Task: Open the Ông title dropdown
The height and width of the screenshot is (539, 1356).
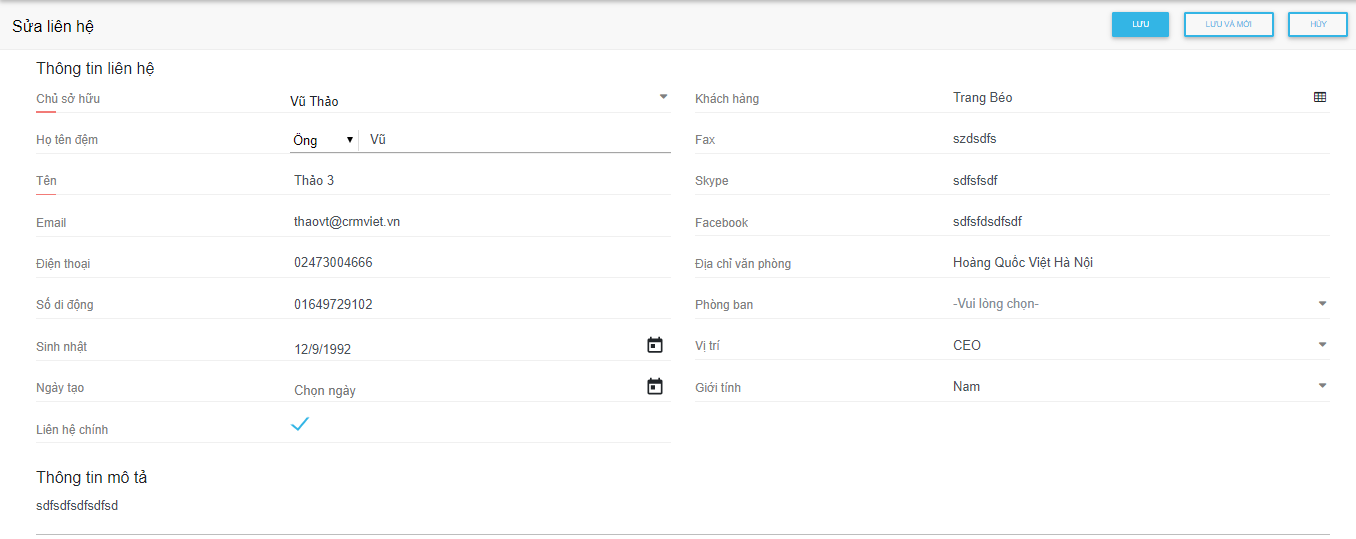Action: (323, 140)
